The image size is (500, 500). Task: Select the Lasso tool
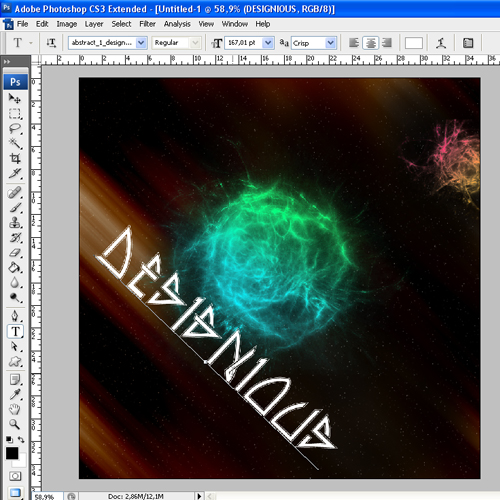point(15,128)
